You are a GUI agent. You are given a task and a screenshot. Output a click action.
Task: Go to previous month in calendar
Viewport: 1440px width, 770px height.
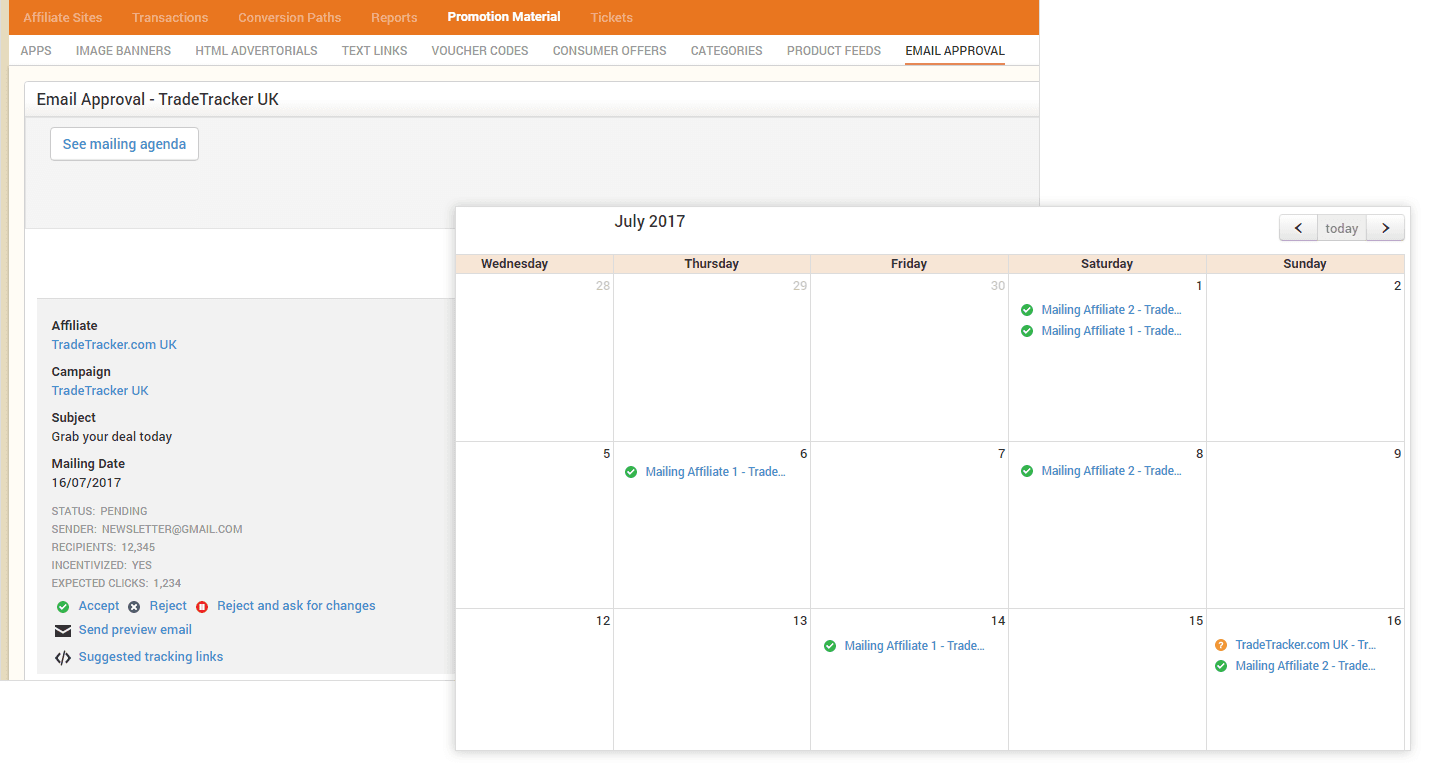(1298, 228)
